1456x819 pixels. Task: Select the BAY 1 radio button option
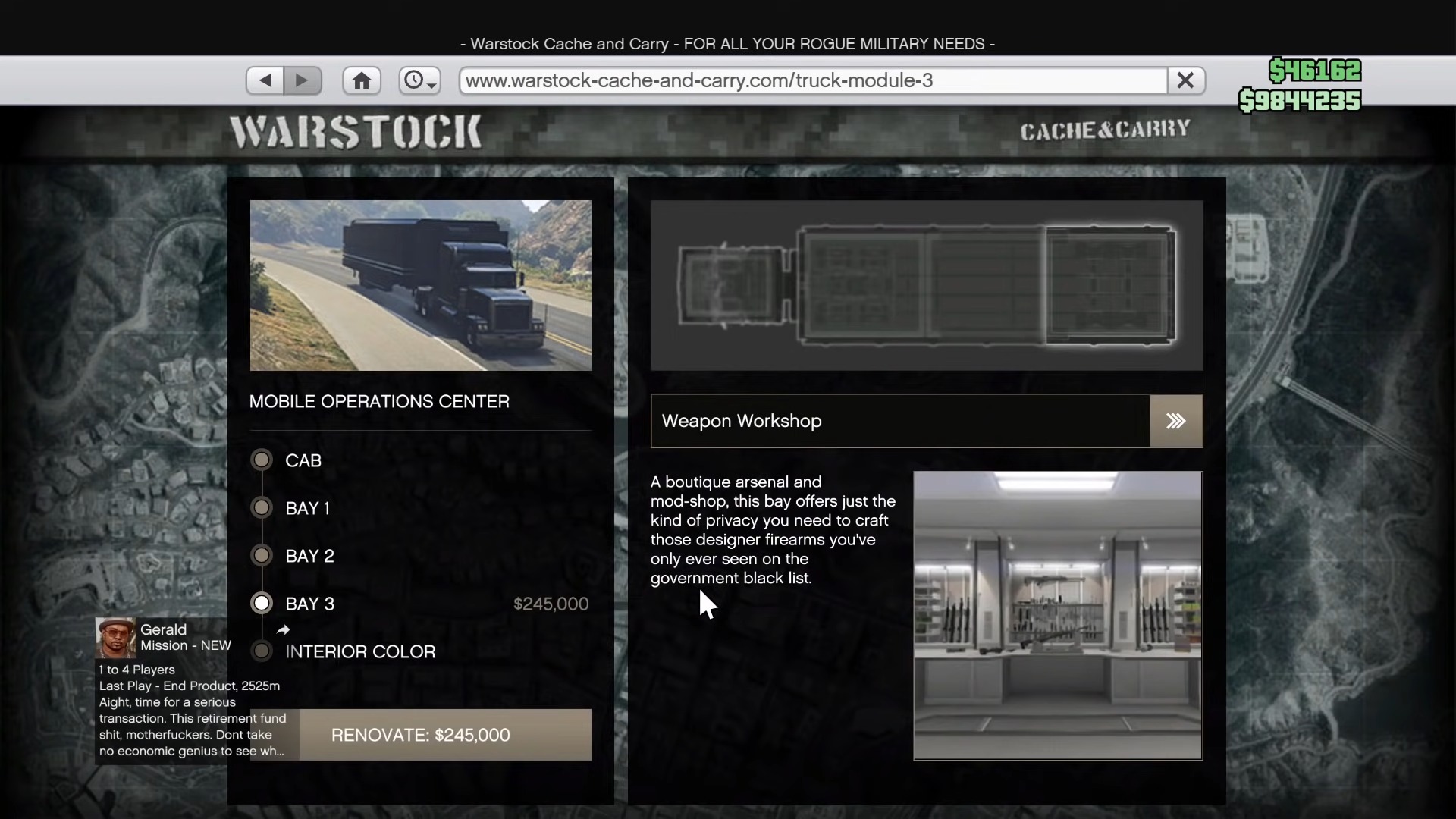coord(261,508)
